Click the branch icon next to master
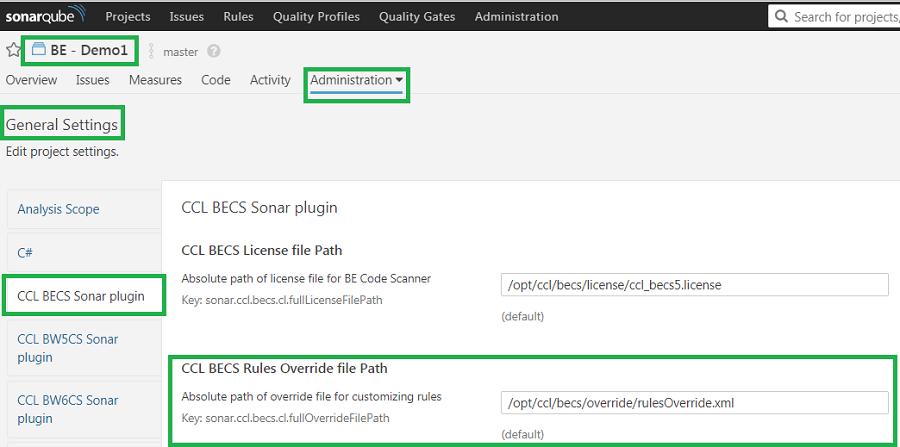 [x=152, y=51]
